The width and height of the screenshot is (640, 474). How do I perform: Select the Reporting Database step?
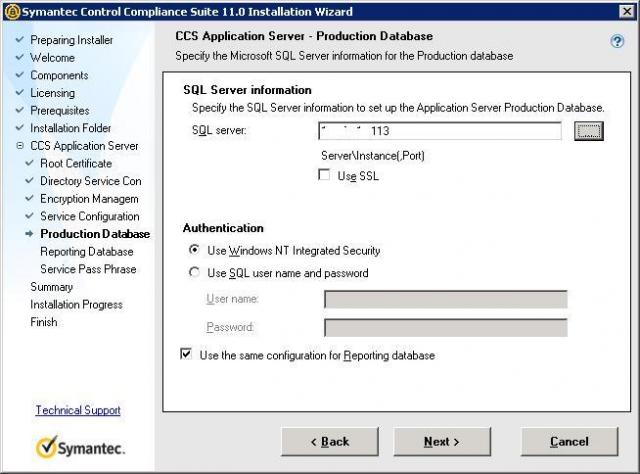[87, 251]
